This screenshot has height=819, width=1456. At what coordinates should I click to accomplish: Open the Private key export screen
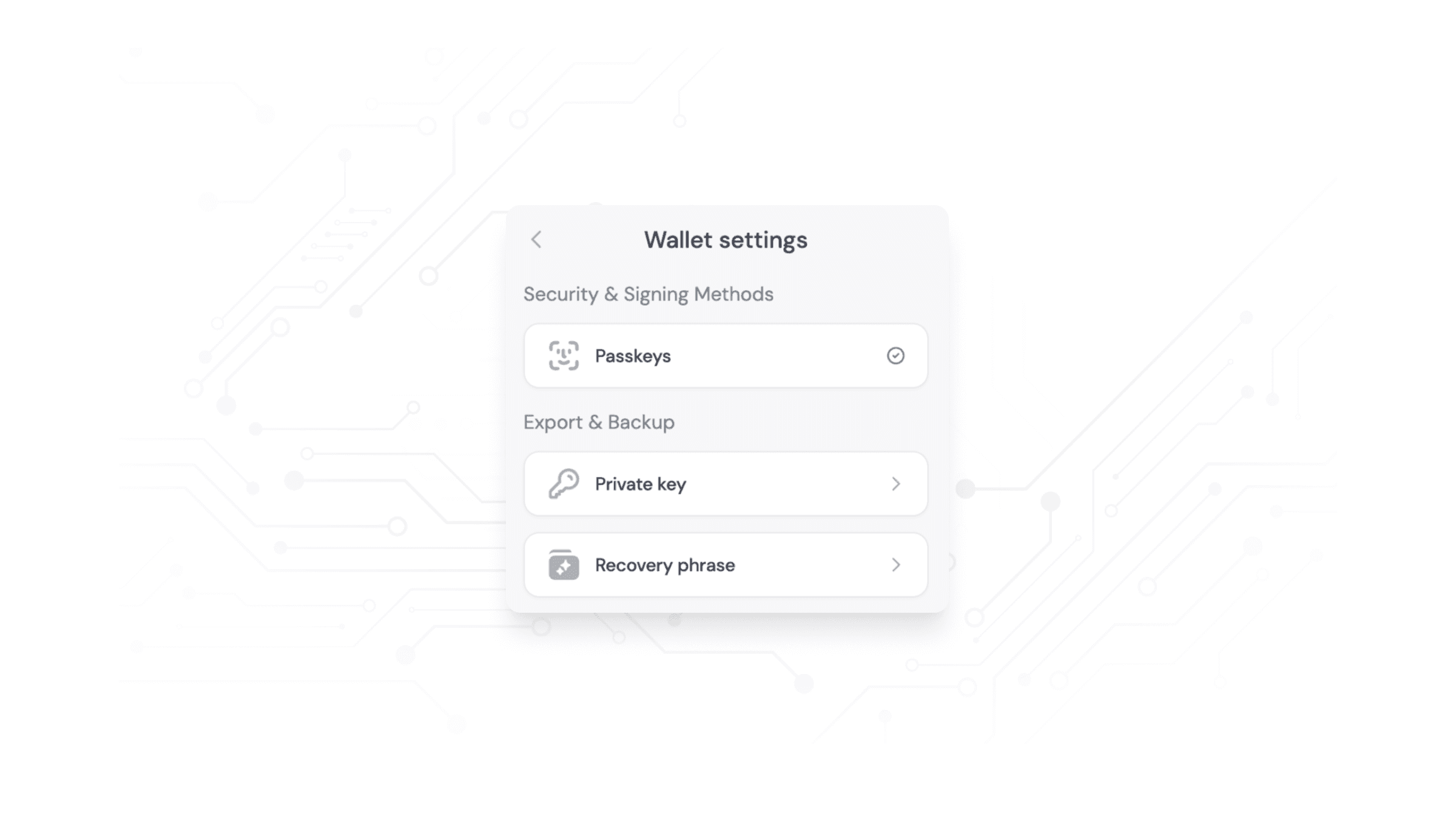(x=725, y=484)
